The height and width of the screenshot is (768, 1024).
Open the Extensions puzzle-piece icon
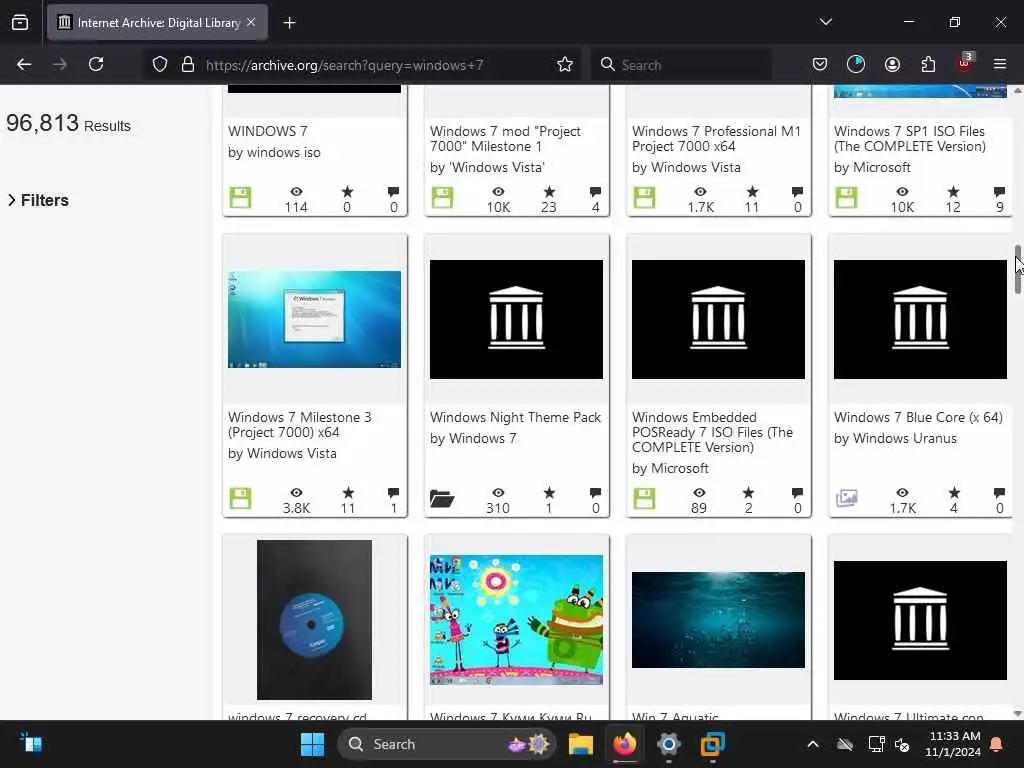tap(928, 65)
